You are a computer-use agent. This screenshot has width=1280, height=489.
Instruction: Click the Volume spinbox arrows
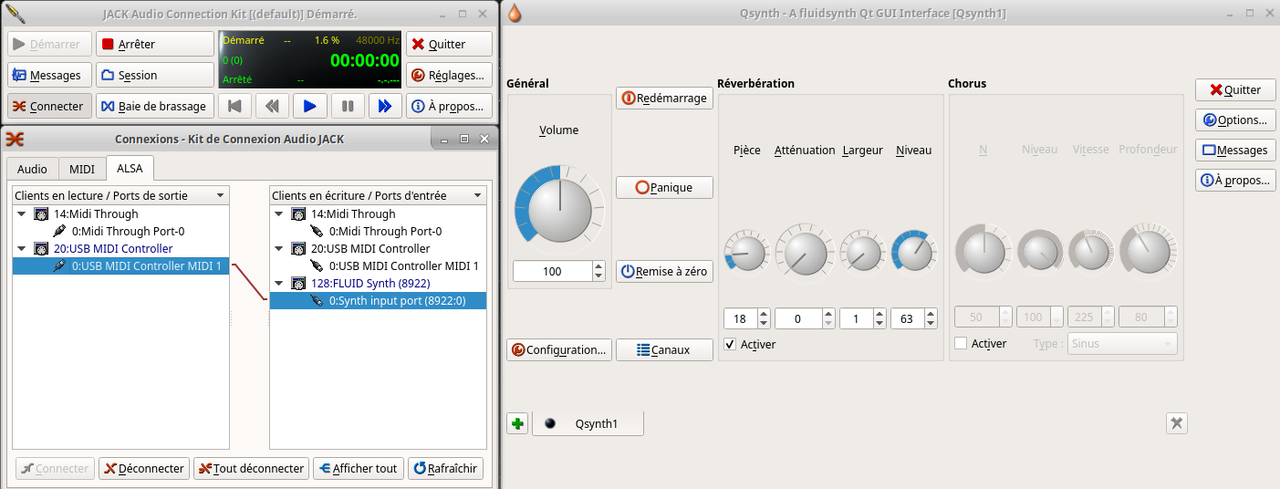point(598,271)
